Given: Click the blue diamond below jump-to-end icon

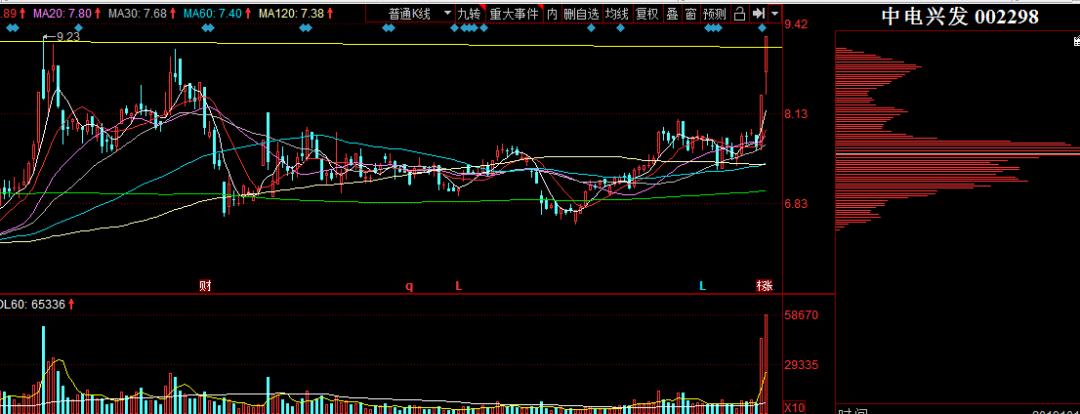Looking at the screenshot, I should [x=762, y=28].
